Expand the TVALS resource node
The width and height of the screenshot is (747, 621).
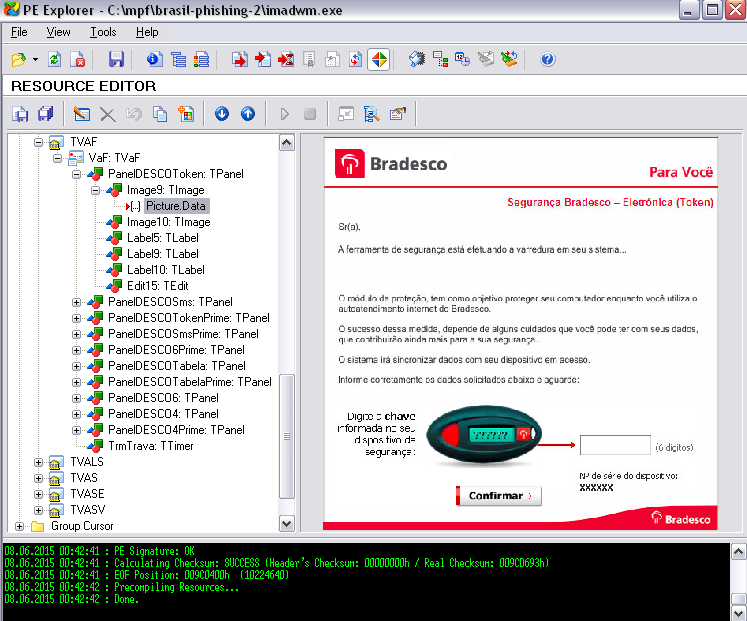(x=38, y=462)
